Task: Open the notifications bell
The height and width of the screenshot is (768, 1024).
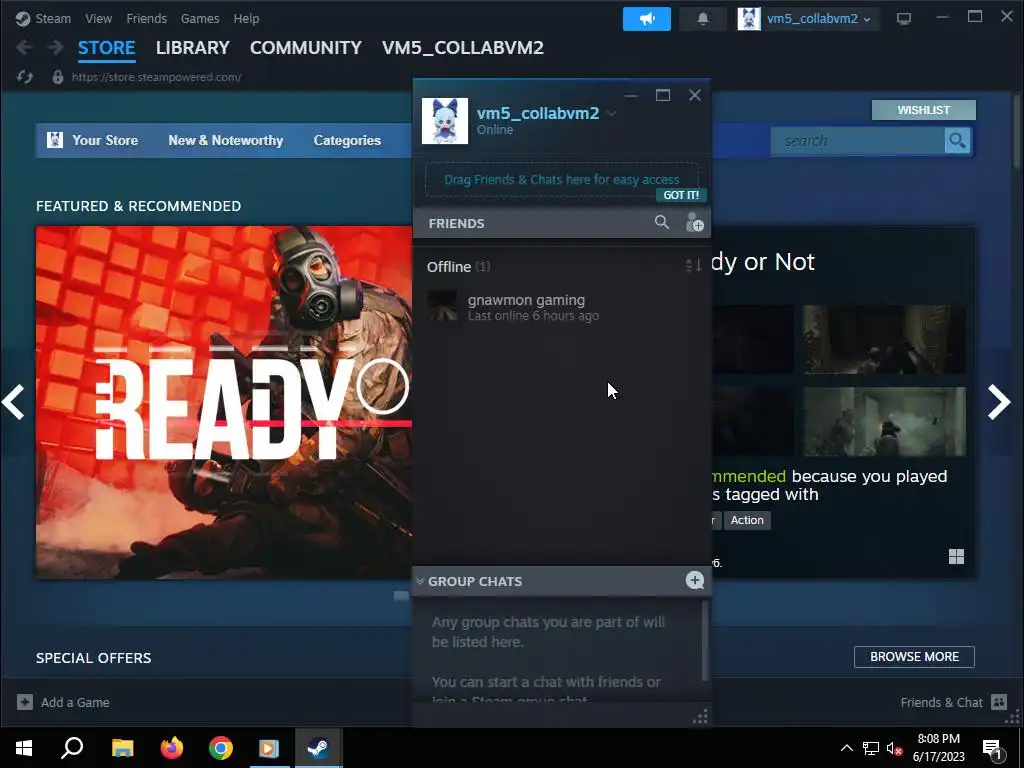Action: [703, 19]
